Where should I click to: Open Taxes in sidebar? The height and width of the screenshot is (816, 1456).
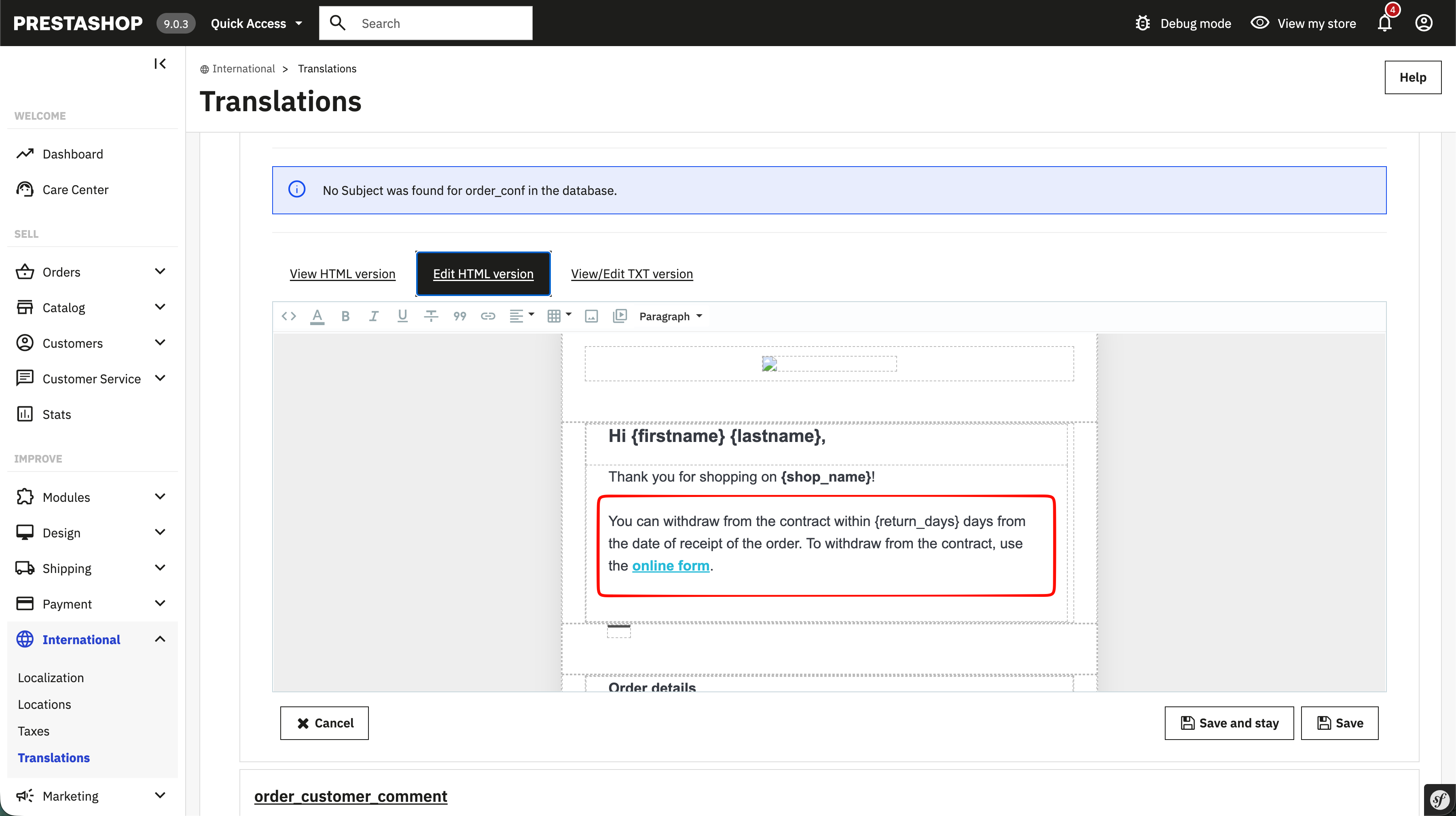[x=33, y=731]
